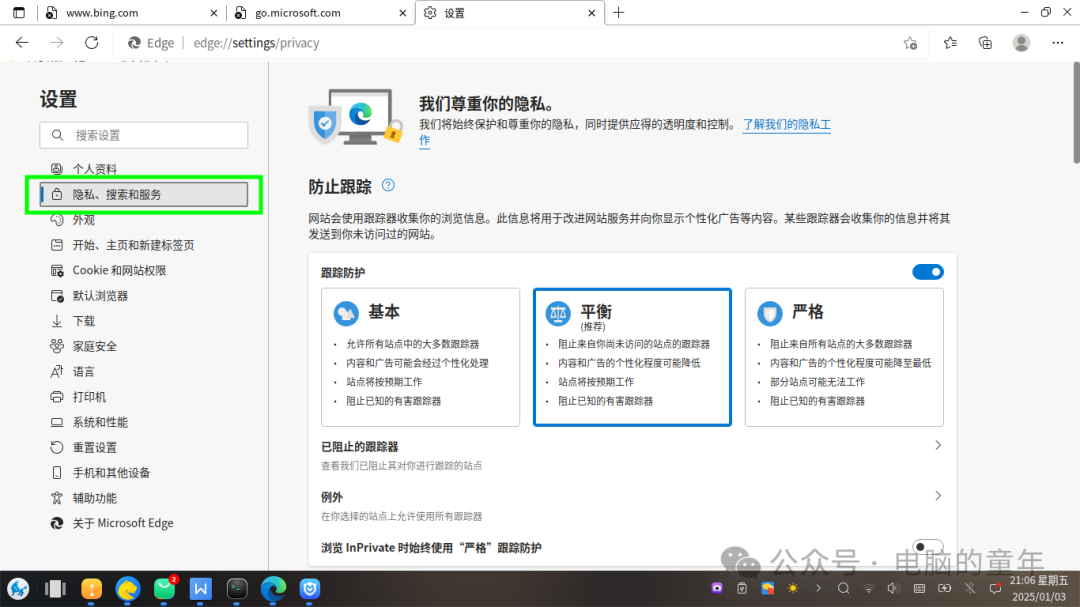Open Edge settings menu (three dots)

coord(1057,43)
